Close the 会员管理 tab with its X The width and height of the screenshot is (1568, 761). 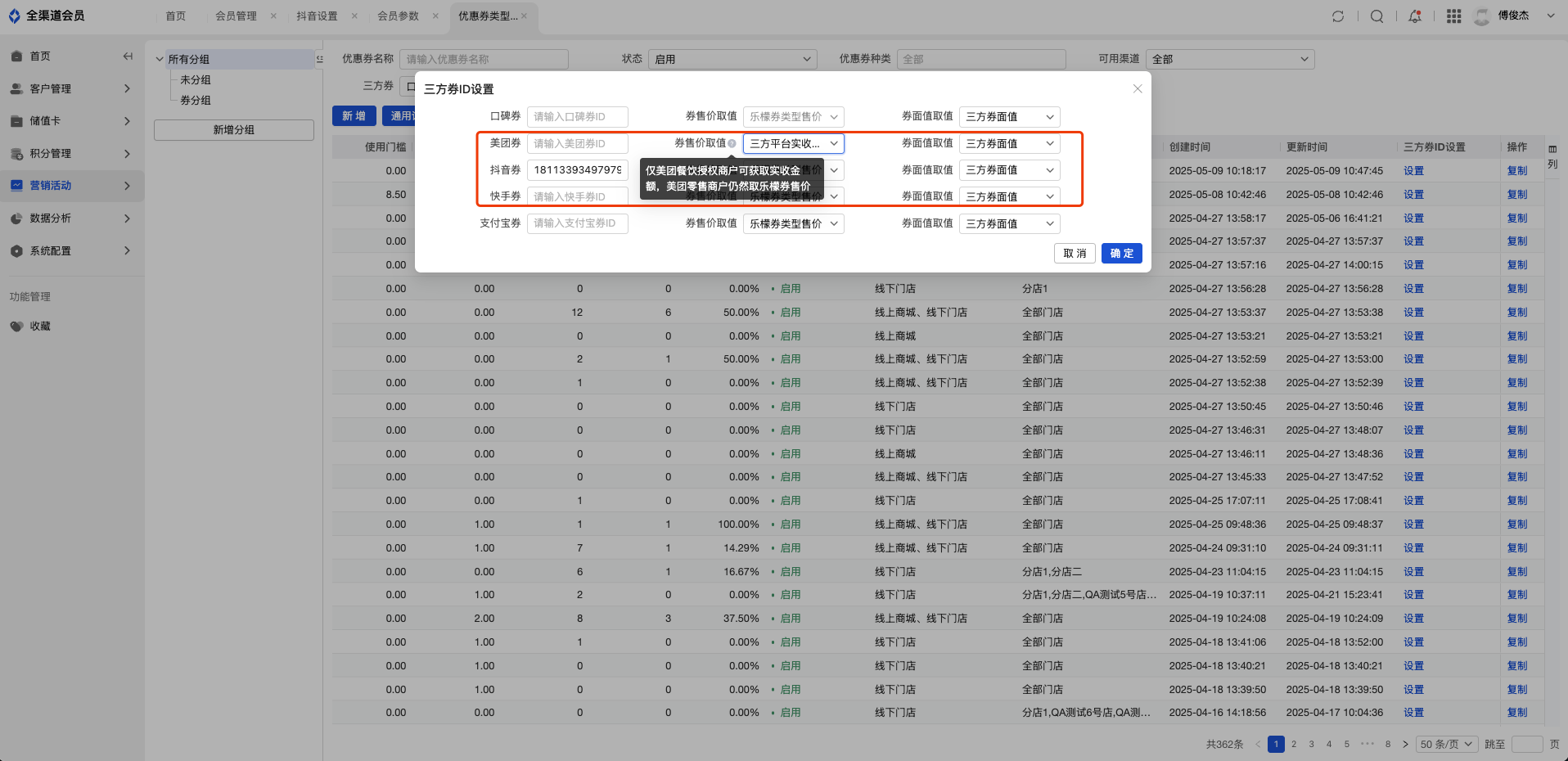273,16
